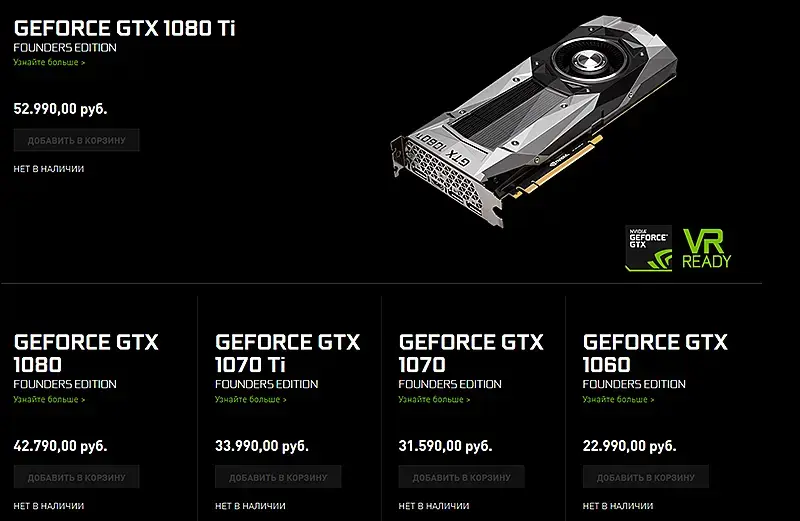Click the 52.990,00 руб. price
The height and width of the screenshot is (521, 800).
coord(60,109)
